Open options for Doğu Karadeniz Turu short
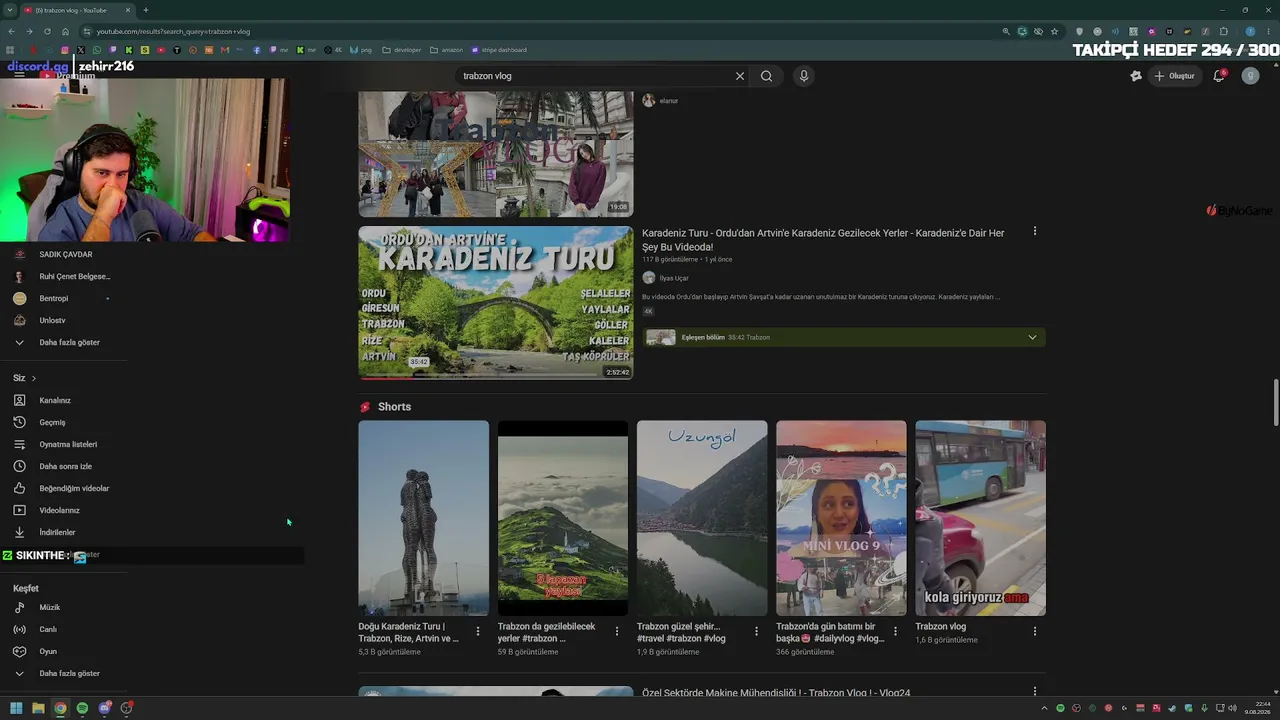 [478, 631]
